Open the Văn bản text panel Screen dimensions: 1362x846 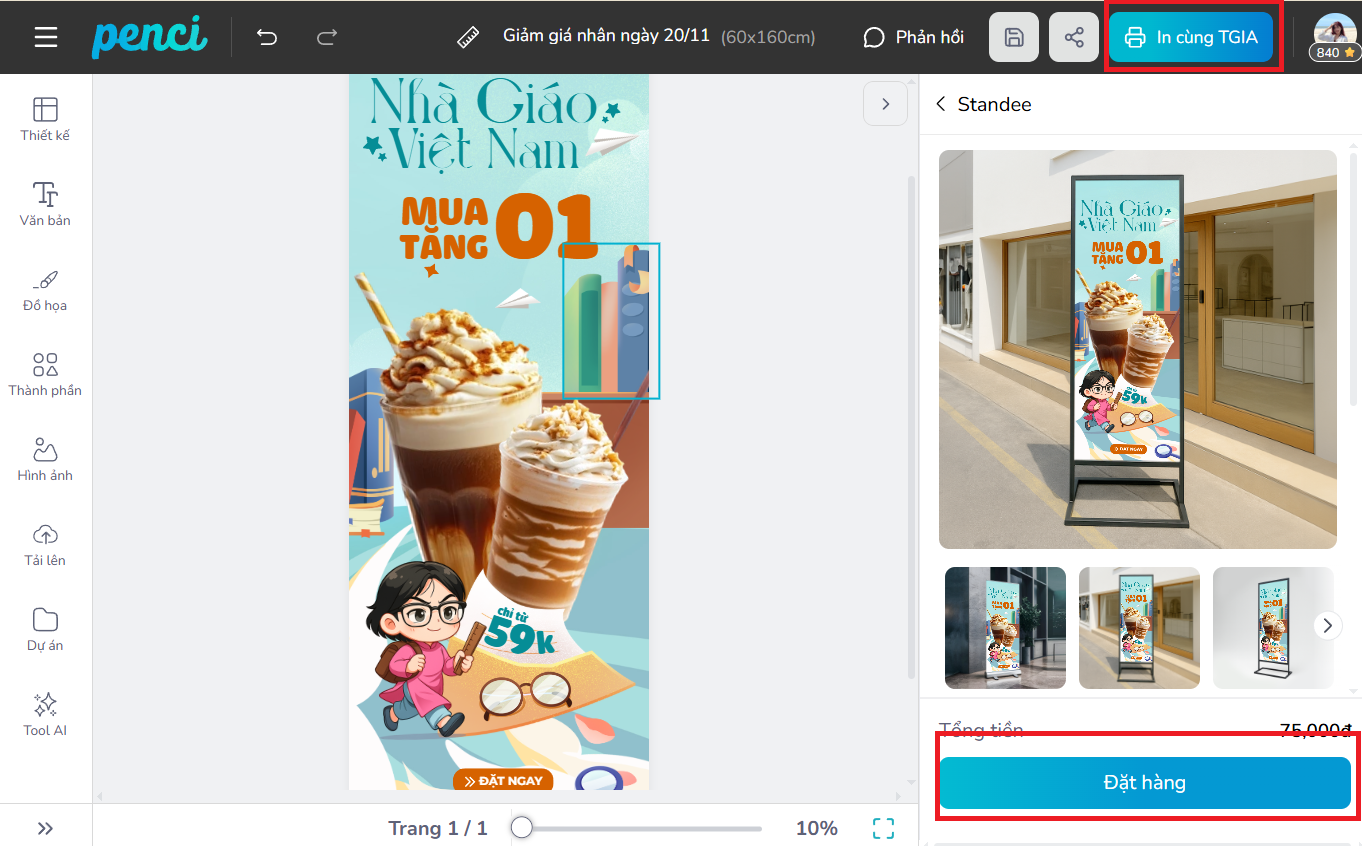point(45,205)
